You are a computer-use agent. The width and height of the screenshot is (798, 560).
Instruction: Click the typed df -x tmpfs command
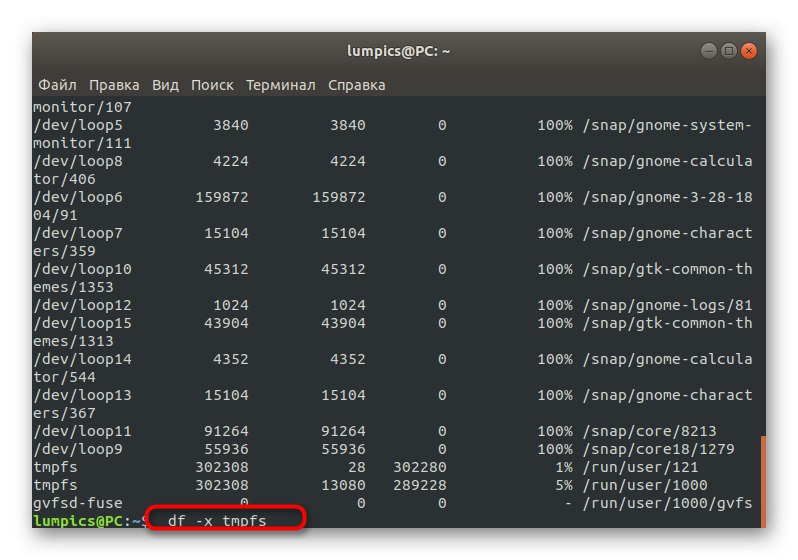(x=217, y=521)
